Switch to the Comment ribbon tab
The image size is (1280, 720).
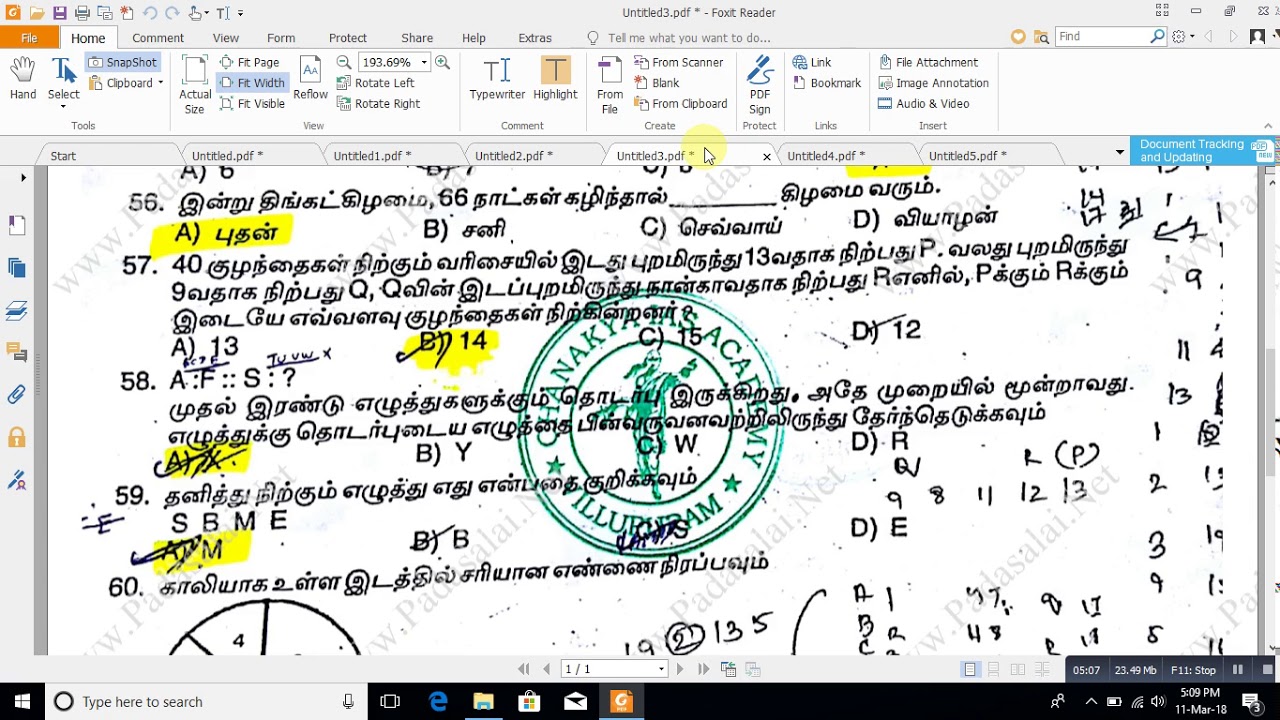(x=158, y=38)
